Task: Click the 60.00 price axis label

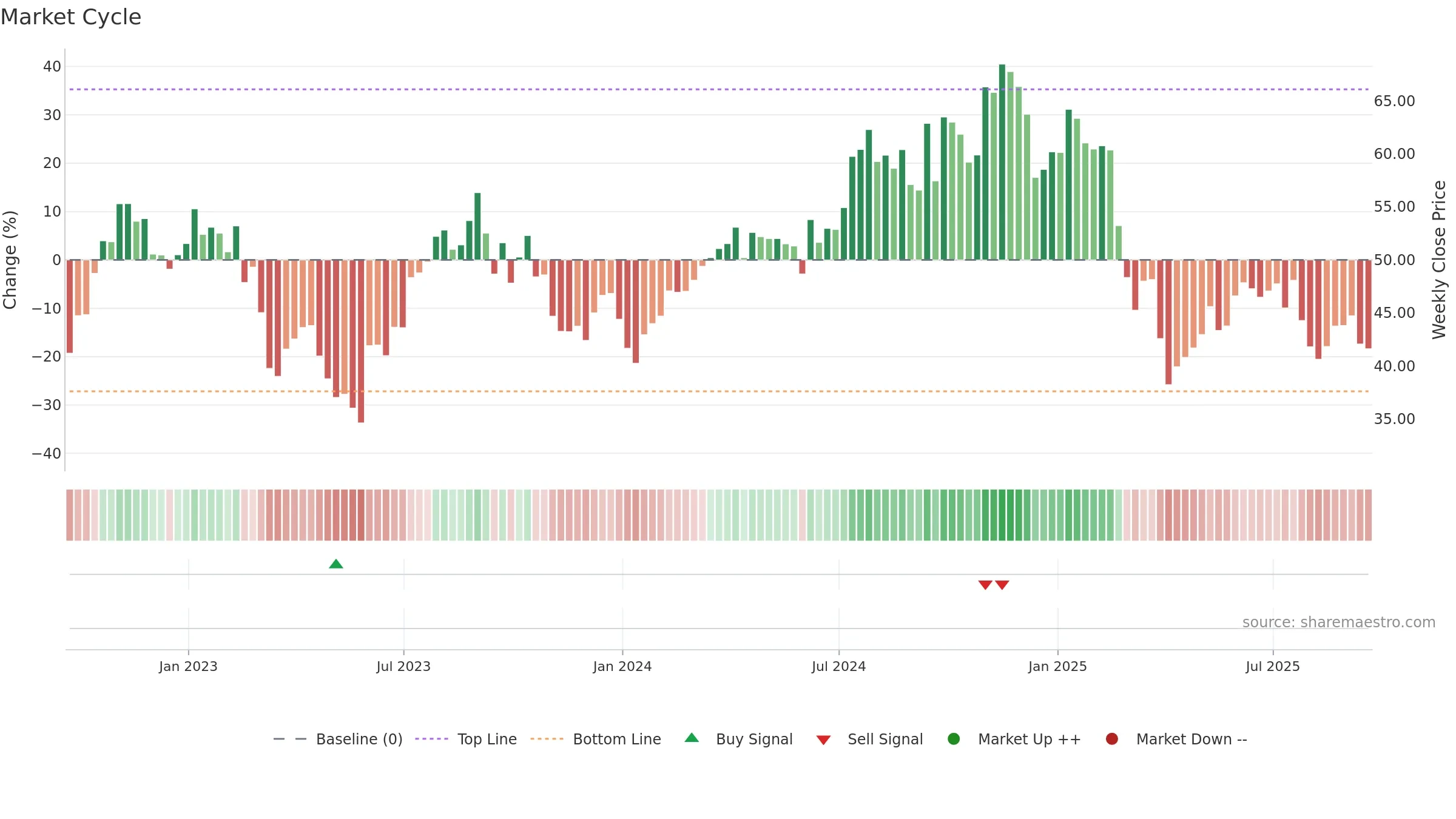Action: (x=1394, y=154)
